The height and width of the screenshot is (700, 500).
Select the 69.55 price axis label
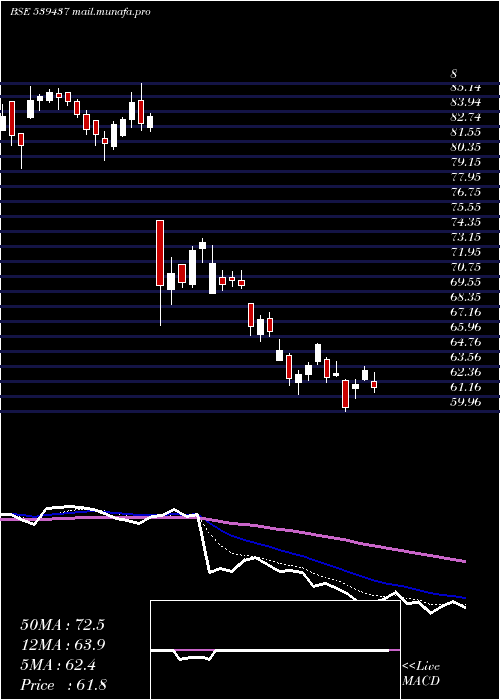[x=466, y=282]
